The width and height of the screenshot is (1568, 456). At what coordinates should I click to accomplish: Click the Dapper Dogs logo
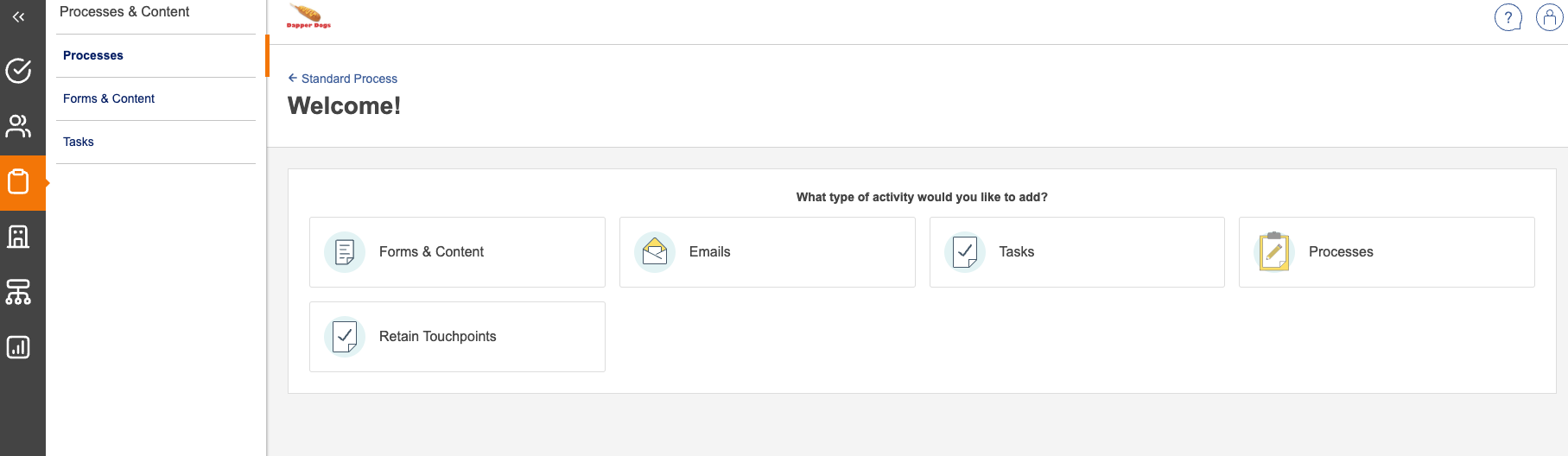[x=308, y=16]
